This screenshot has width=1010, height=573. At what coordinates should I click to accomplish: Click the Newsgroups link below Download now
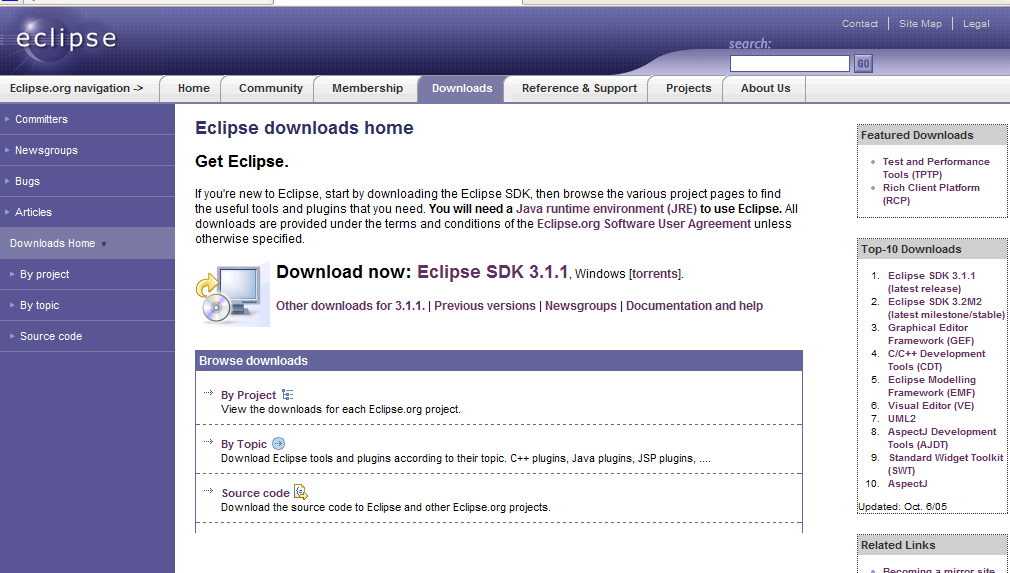click(x=581, y=306)
